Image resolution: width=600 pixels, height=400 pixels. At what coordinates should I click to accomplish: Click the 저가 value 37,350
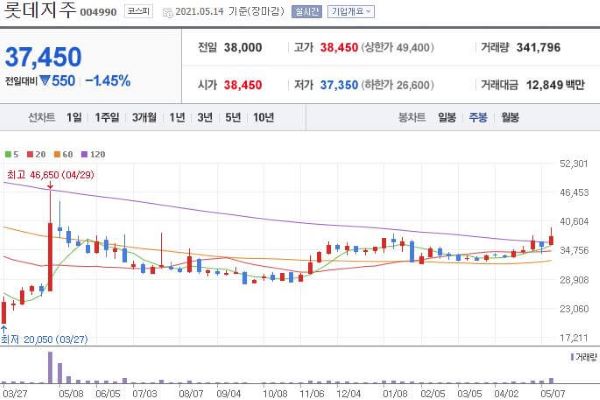[339, 85]
